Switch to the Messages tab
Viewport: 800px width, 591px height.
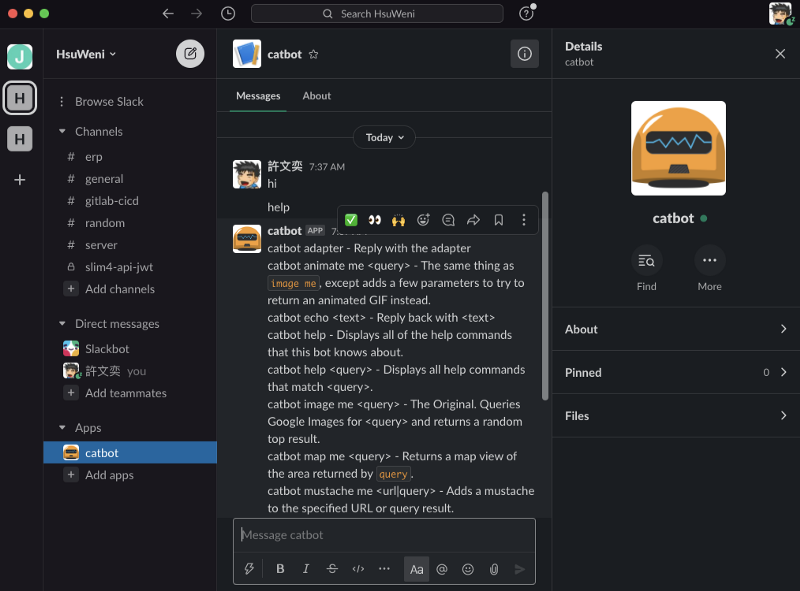258,96
